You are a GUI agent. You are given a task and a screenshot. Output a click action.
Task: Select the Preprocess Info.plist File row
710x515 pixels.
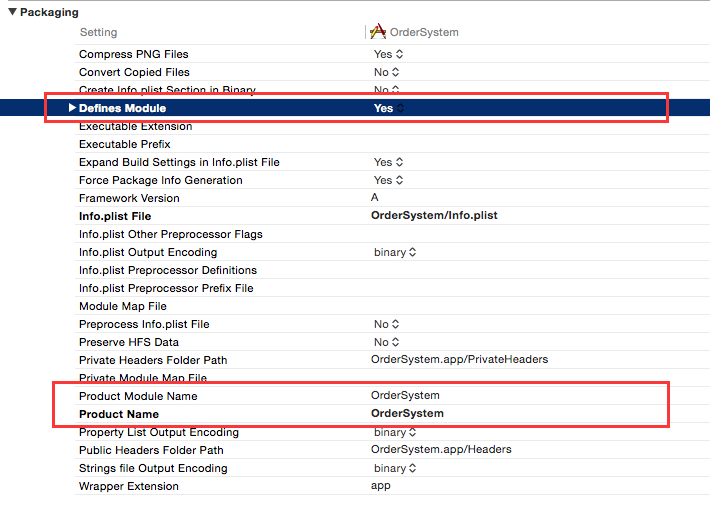click(x=392, y=324)
